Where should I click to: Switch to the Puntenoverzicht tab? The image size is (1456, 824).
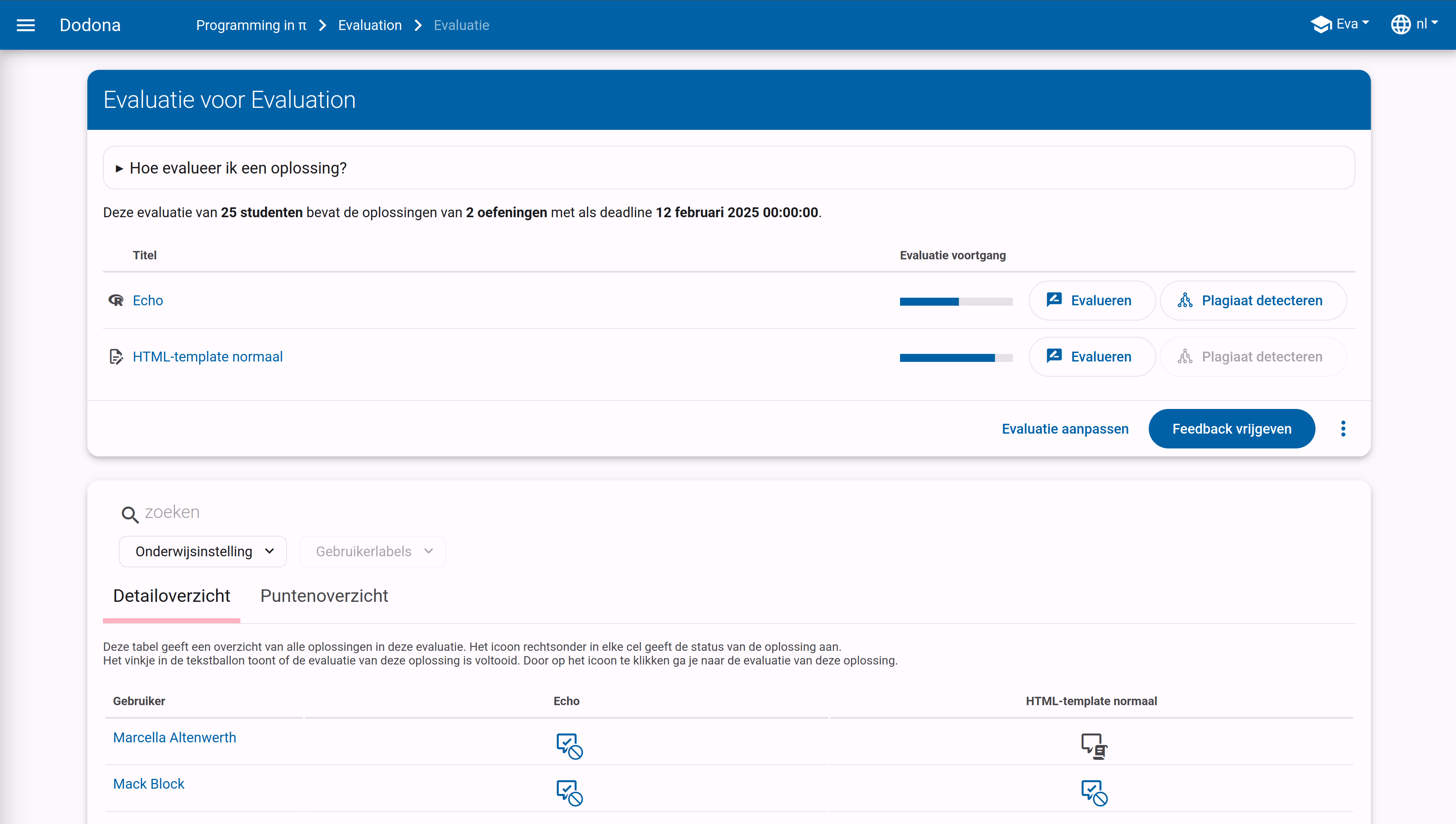tap(324, 595)
